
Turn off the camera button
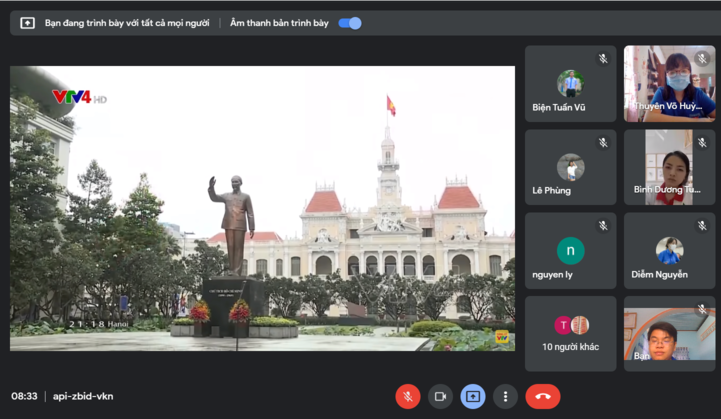pyautogui.click(x=440, y=396)
